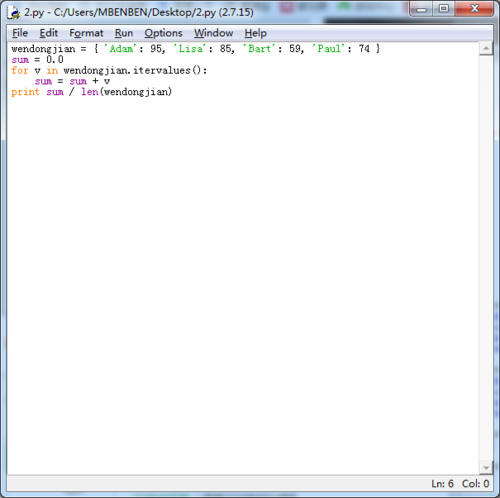Open the File menu
This screenshot has width=500, height=498.
pos(20,33)
